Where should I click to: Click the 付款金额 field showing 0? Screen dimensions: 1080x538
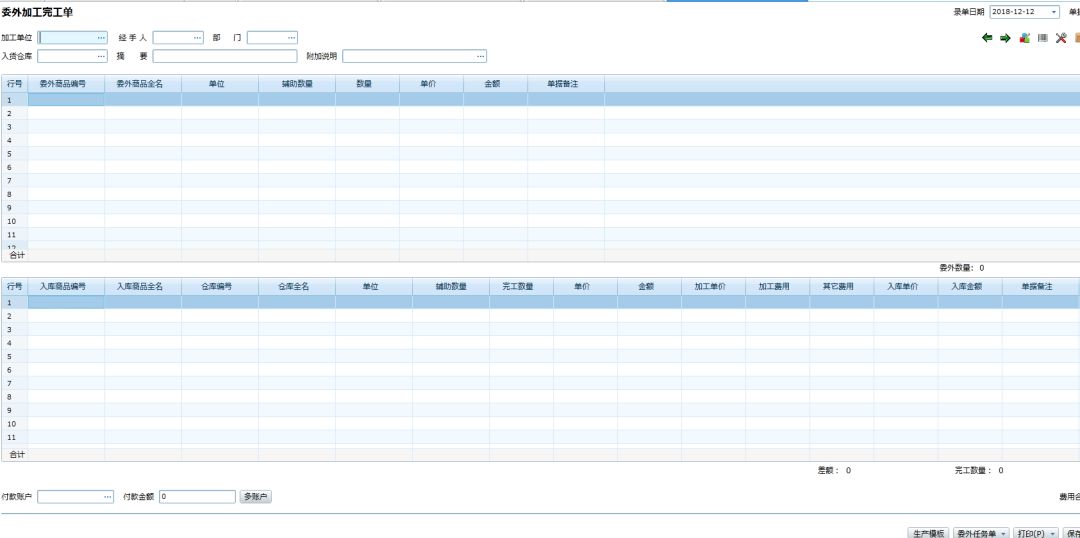click(197, 497)
